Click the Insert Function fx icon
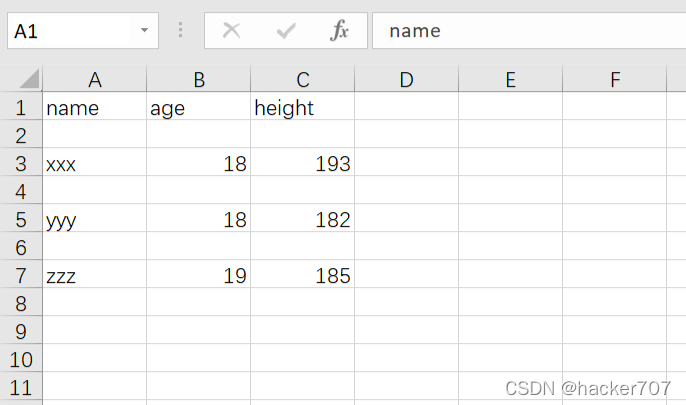The height and width of the screenshot is (405, 686). (339, 31)
